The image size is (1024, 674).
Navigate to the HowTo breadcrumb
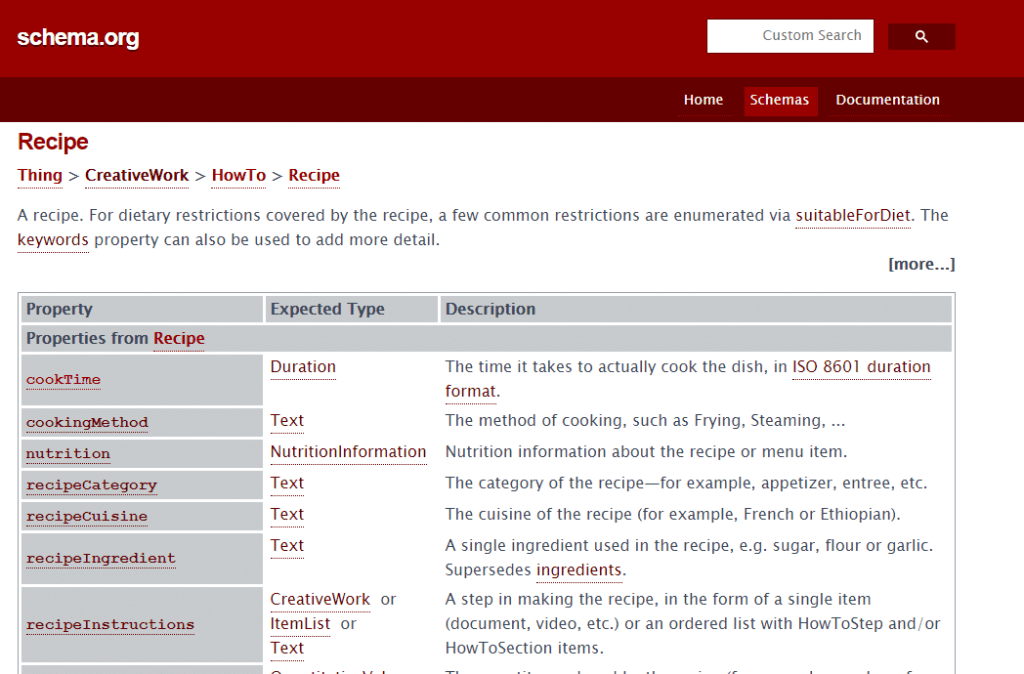(238, 176)
